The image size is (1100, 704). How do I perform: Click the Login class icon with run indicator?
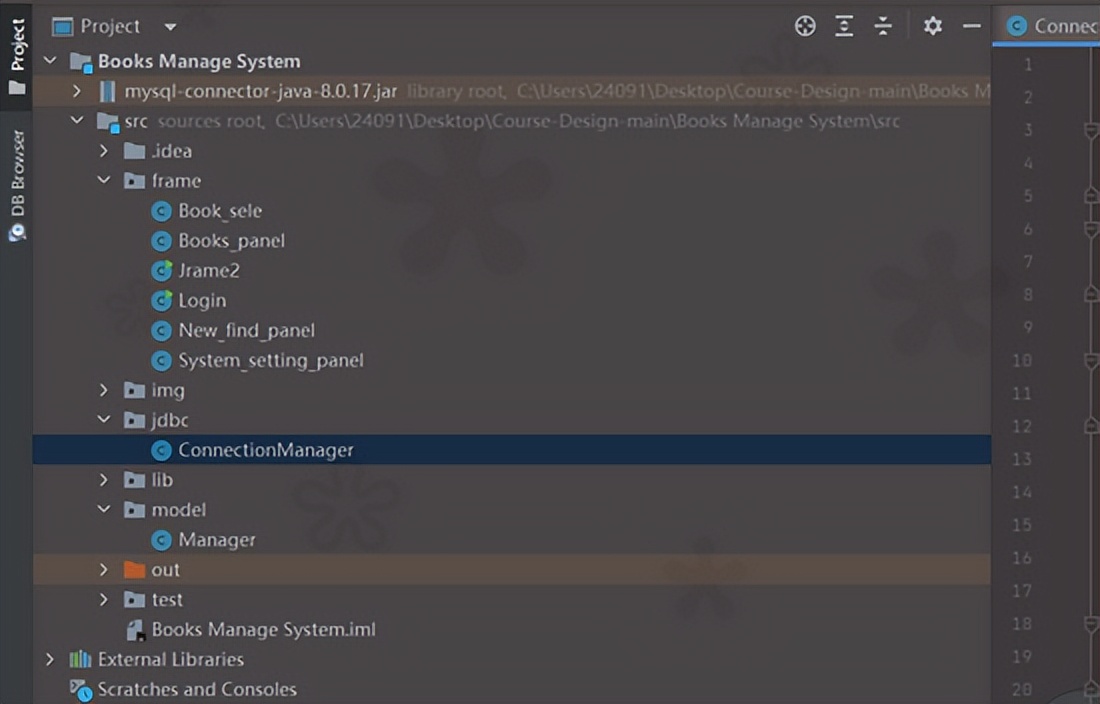(x=161, y=300)
